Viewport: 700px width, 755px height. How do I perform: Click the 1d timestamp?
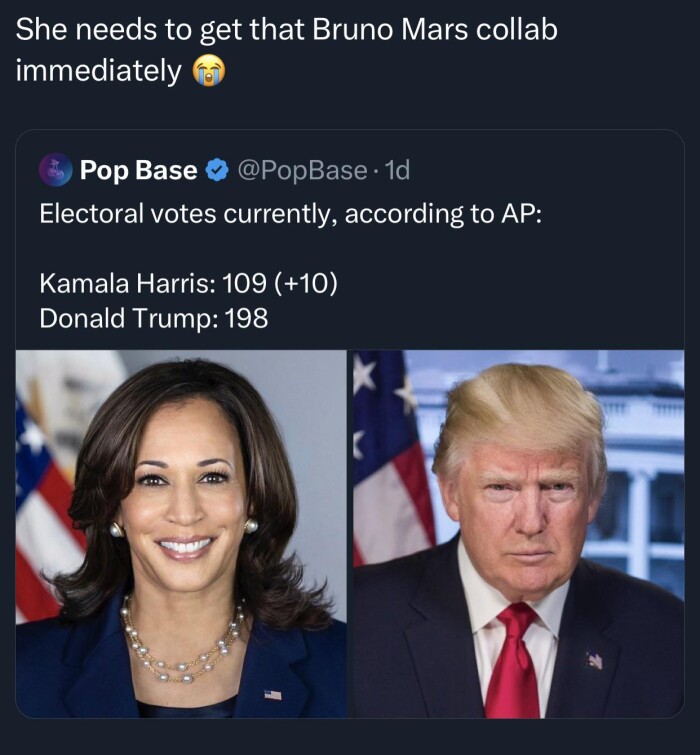398,170
